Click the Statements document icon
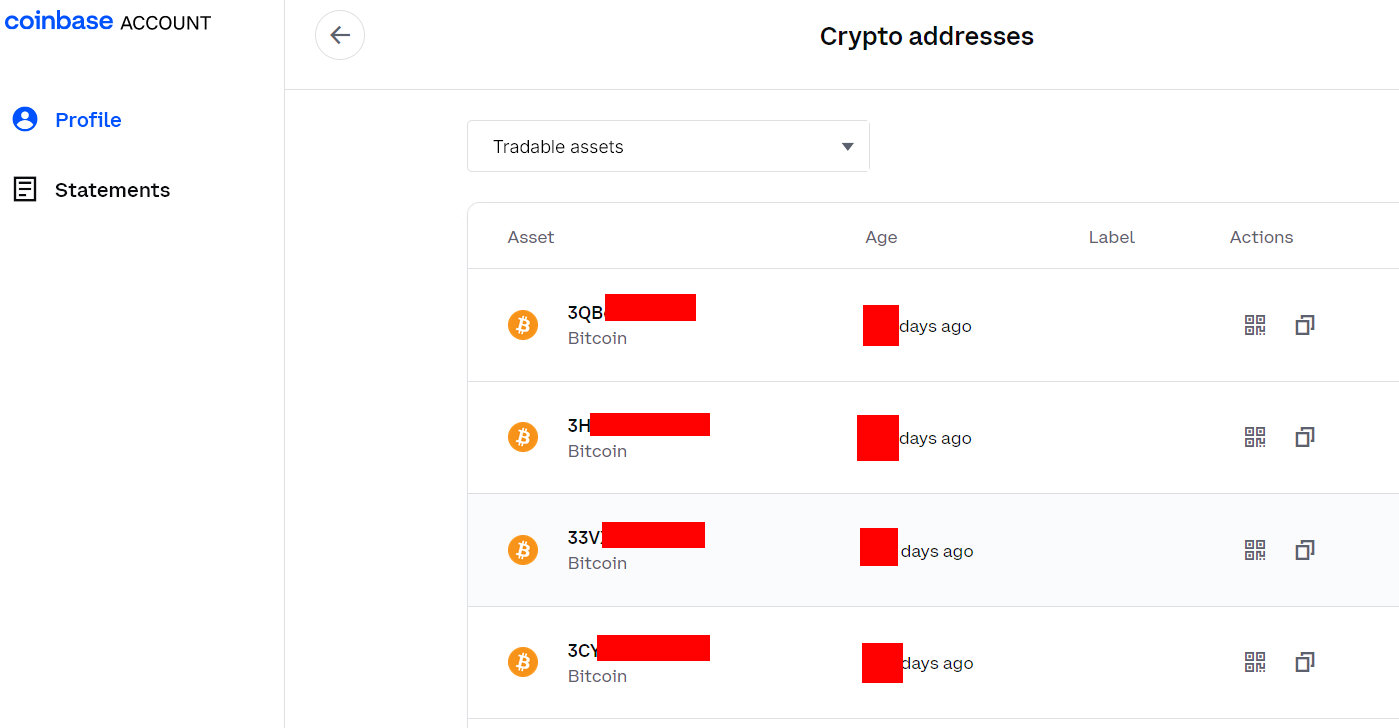 [x=25, y=189]
